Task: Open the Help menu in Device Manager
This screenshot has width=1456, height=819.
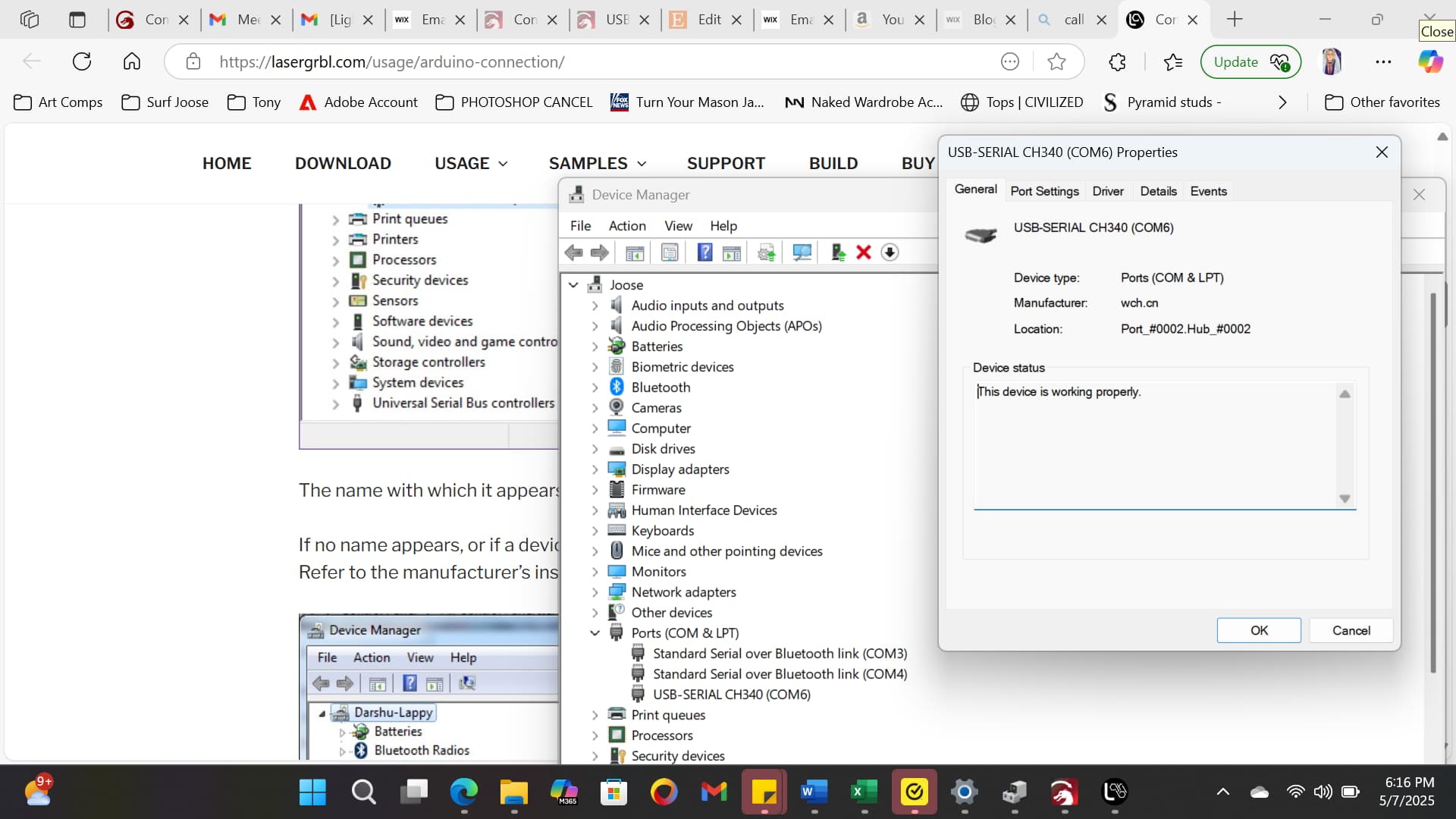Action: (723, 226)
